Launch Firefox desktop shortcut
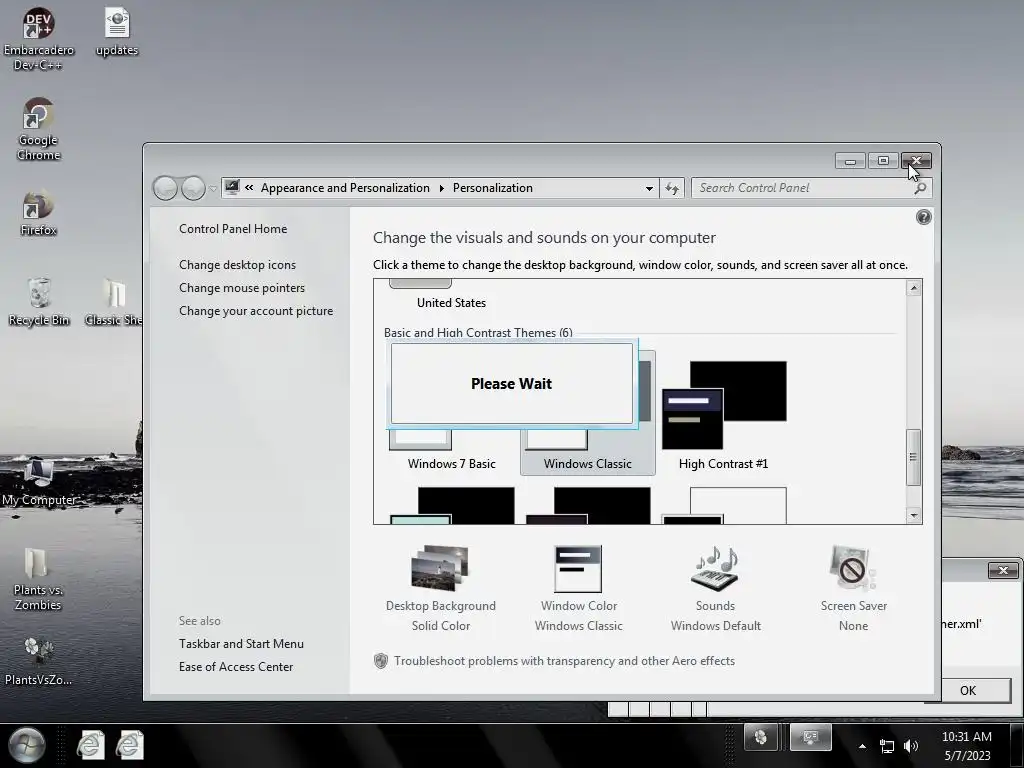Screen dimensions: 1024x768 (x=39, y=212)
